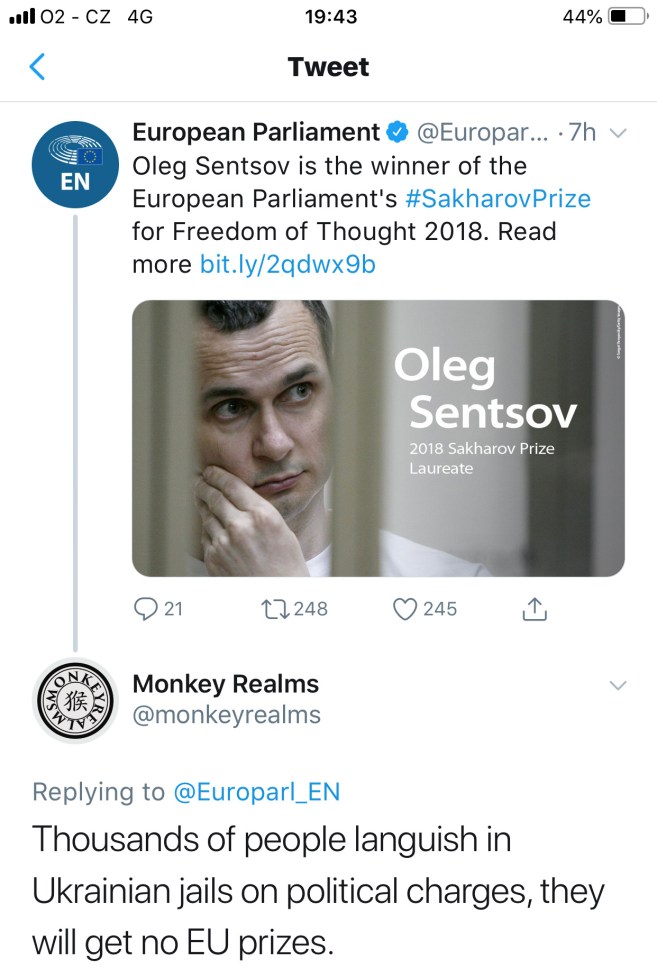Reply to the European Parliament tweet

click(146, 608)
